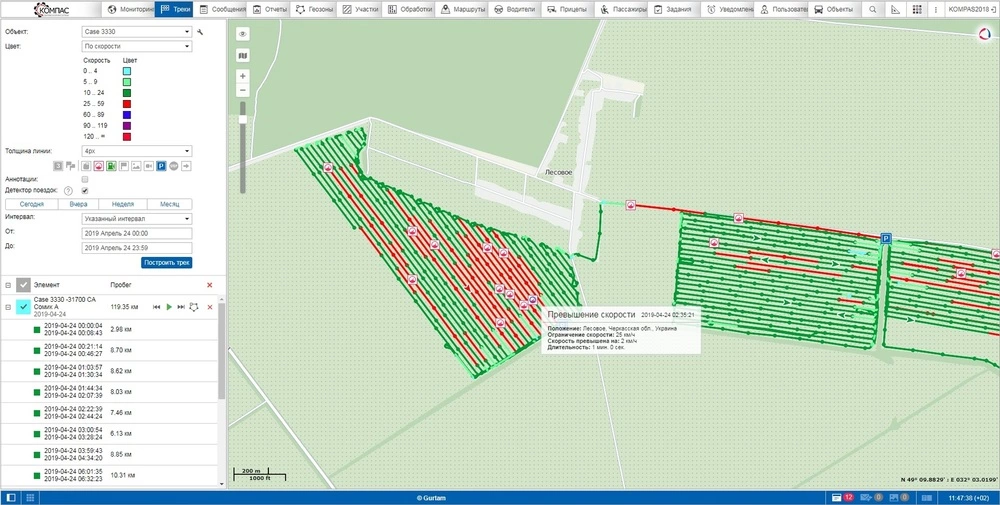Uncheck the Детектор поездок checkbox
The width and height of the screenshot is (1000, 505).
pyautogui.click(x=85, y=190)
